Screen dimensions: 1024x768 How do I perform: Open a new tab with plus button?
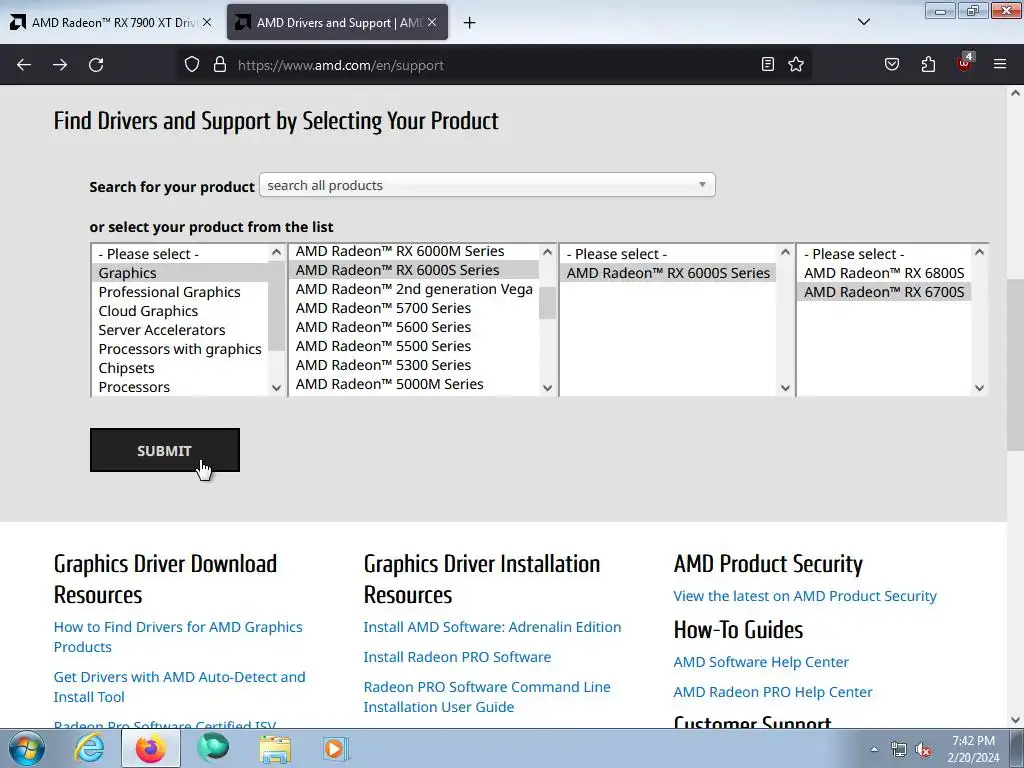470,23
